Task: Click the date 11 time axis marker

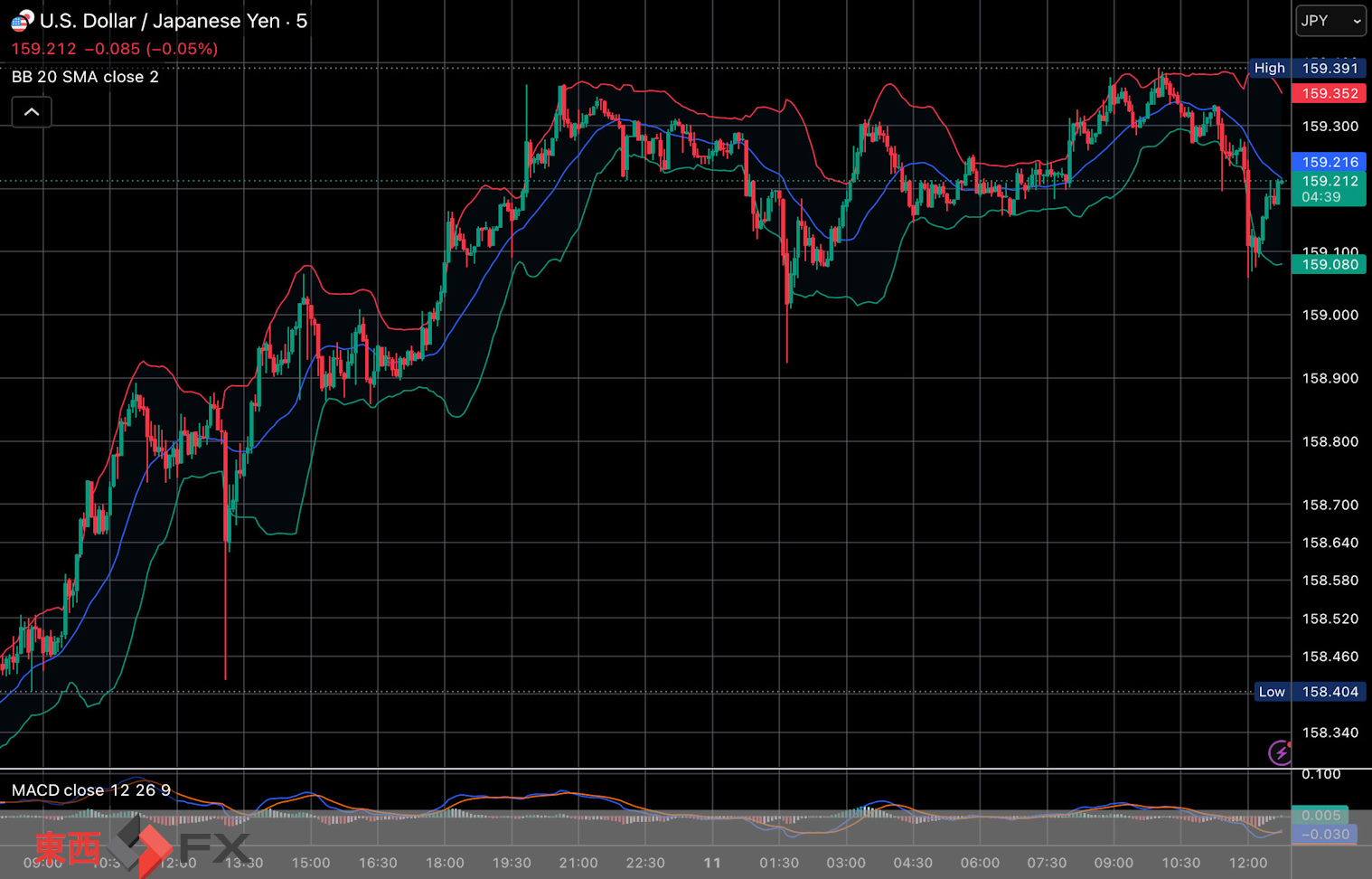Action: [x=712, y=863]
